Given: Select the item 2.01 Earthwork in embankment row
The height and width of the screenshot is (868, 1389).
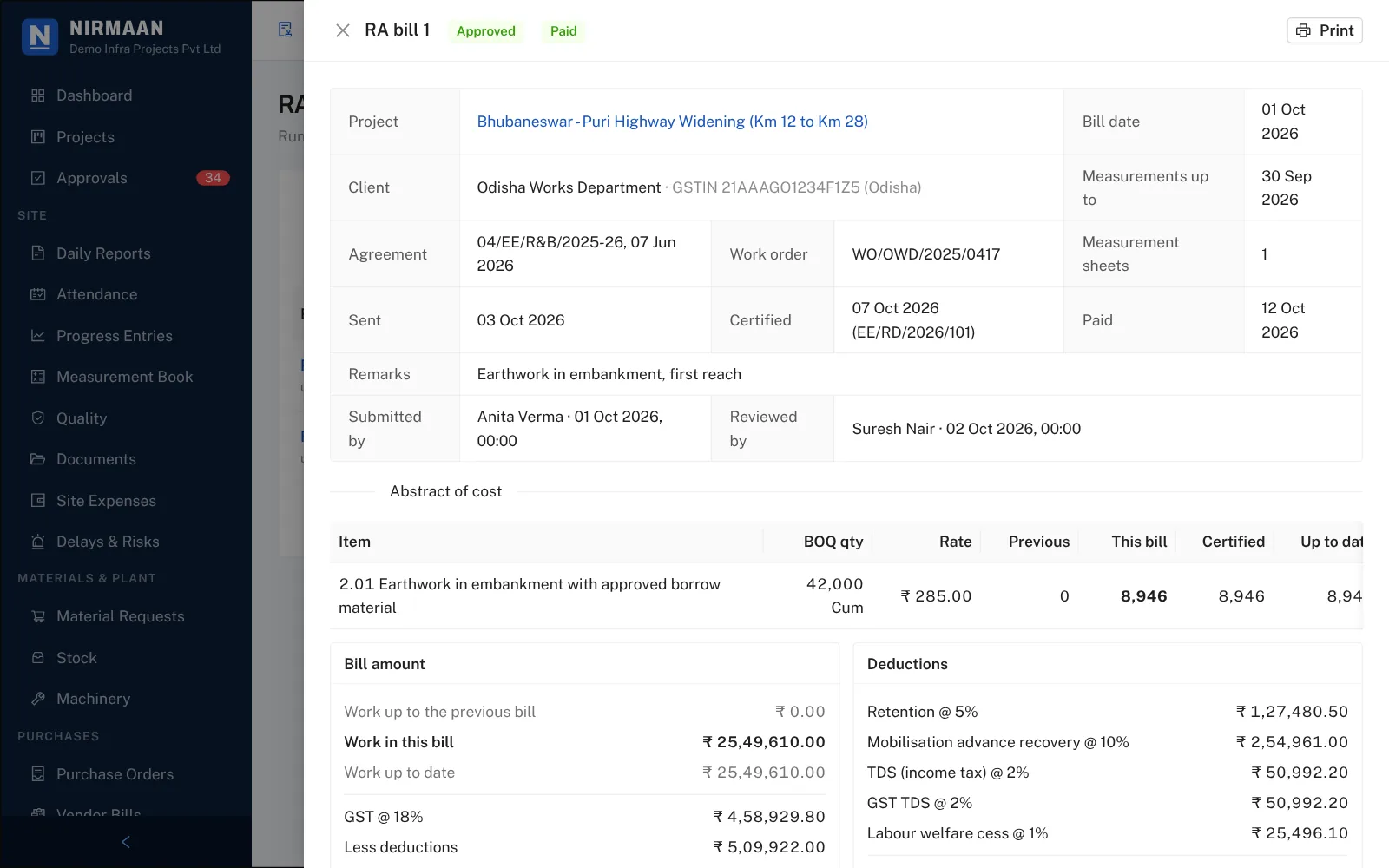Looking at the screenshot, I should pos(846,596).
